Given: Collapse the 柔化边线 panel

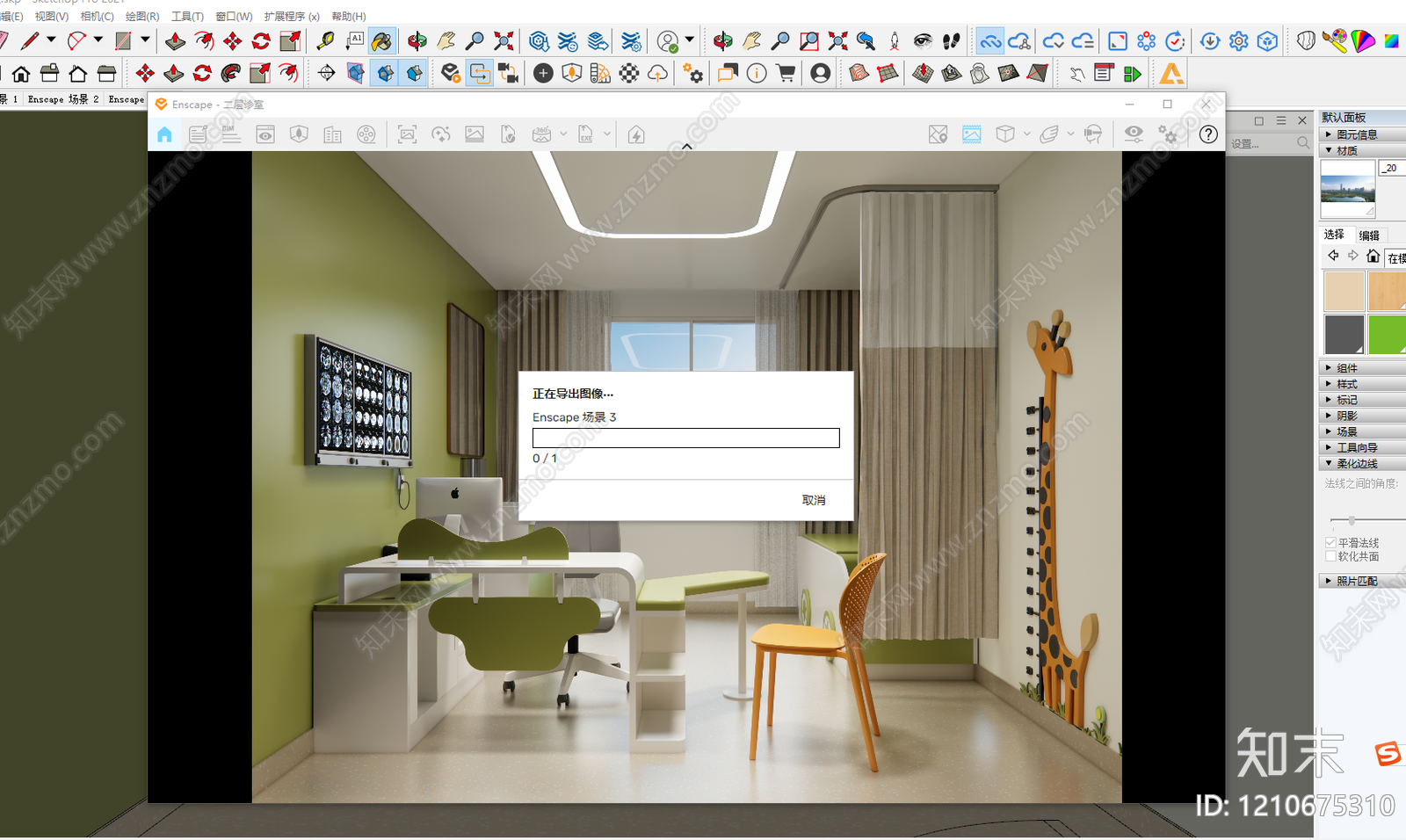Looking at the screenshot, I should (1363, 463).
